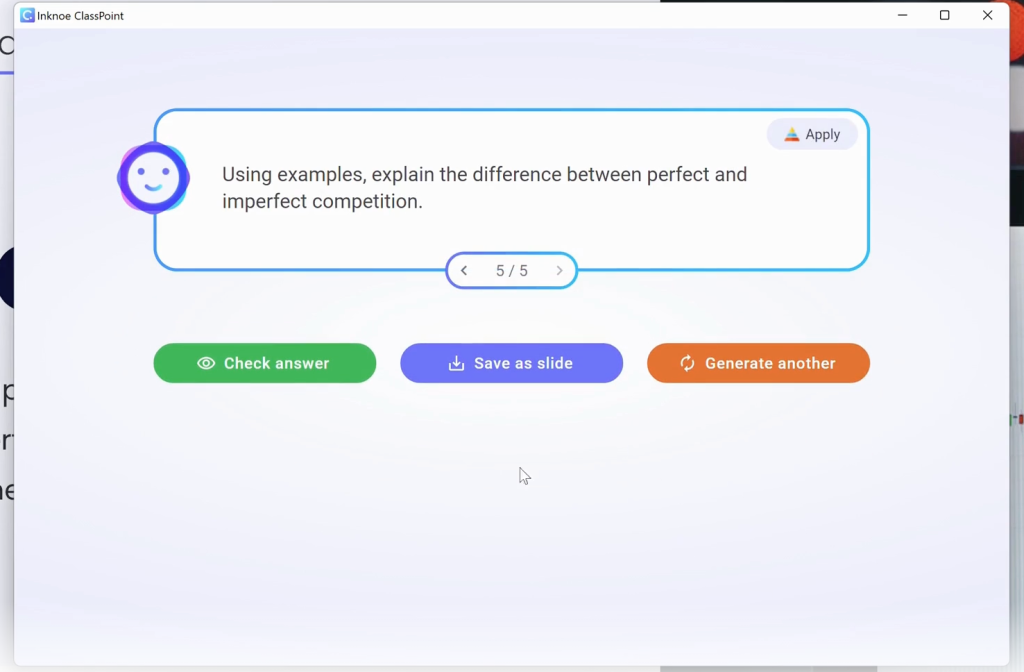This screenshot has width=1024, height=672.
Task: Click the eye icon on Check answer
Action: point(206,363)
